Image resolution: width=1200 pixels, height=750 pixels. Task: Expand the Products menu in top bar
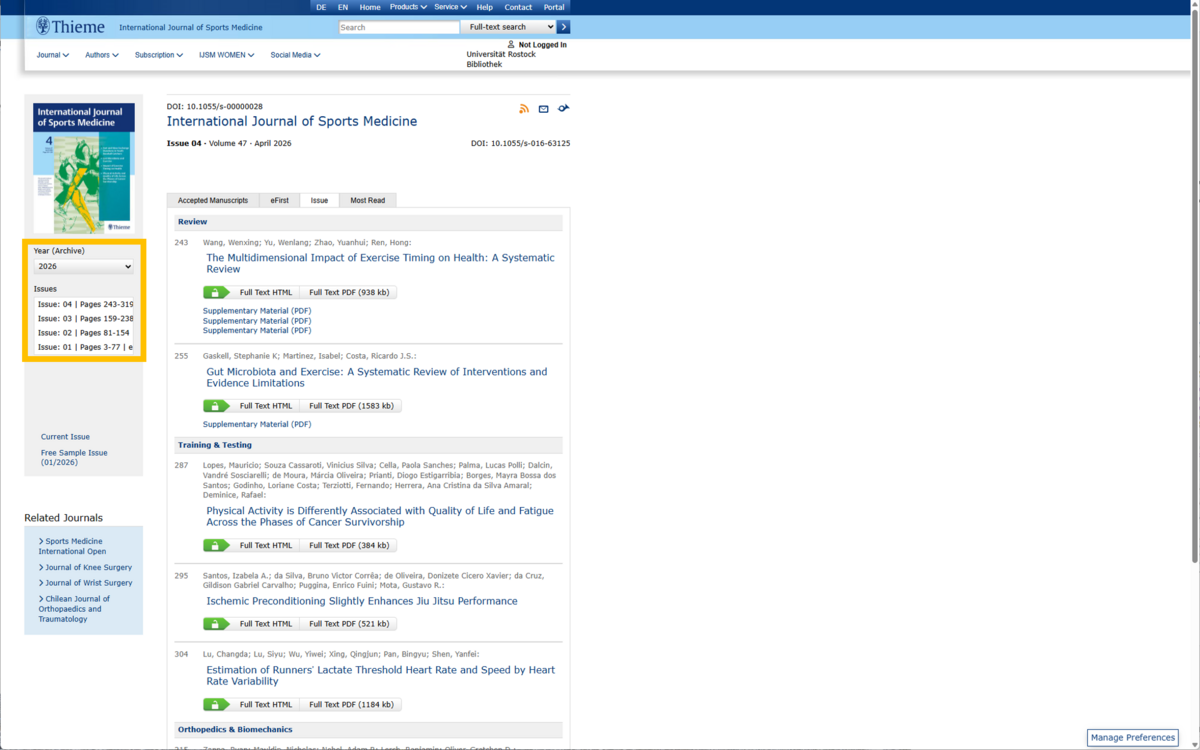pyautogui.click(x=408, y=7)
